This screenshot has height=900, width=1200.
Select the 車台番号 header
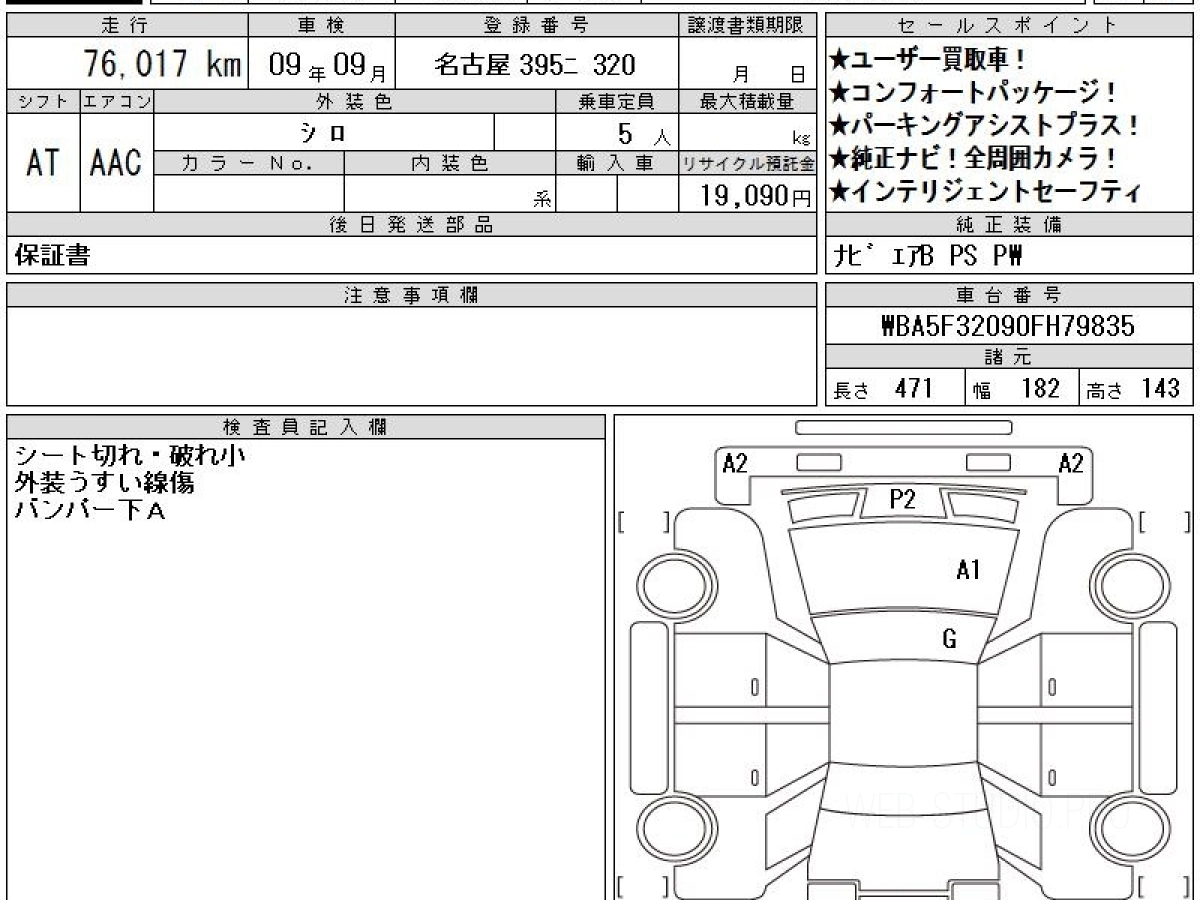[1009, 295]
